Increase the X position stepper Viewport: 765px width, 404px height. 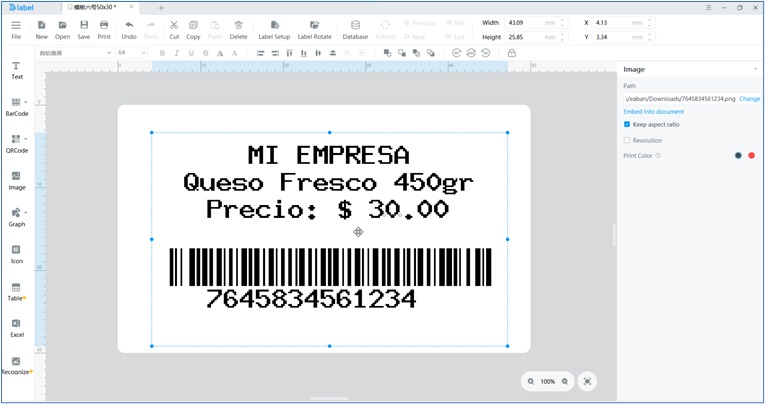(650, 20)
